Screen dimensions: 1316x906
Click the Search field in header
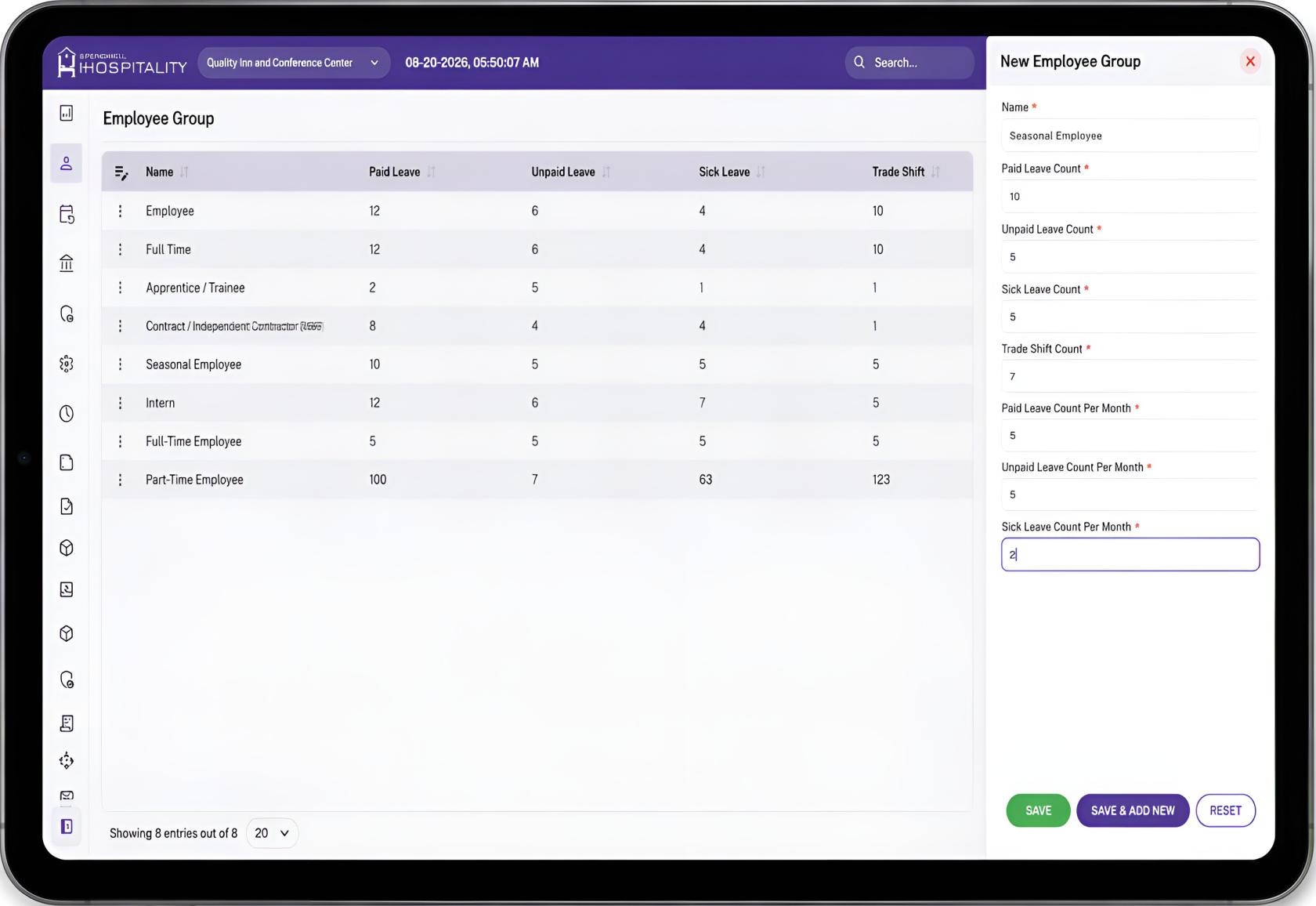909,63
